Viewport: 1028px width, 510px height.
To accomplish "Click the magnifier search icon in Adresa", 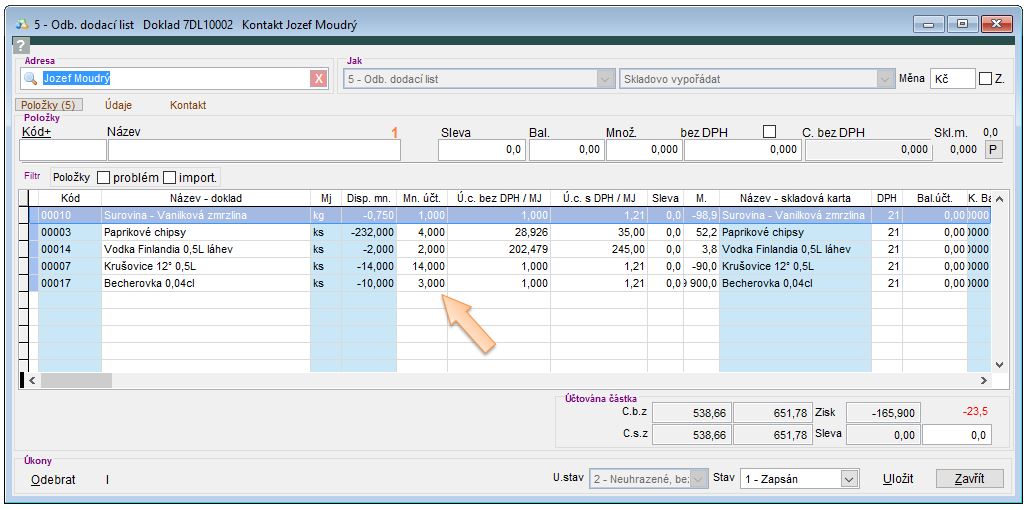I will click(x=31, y=79).
